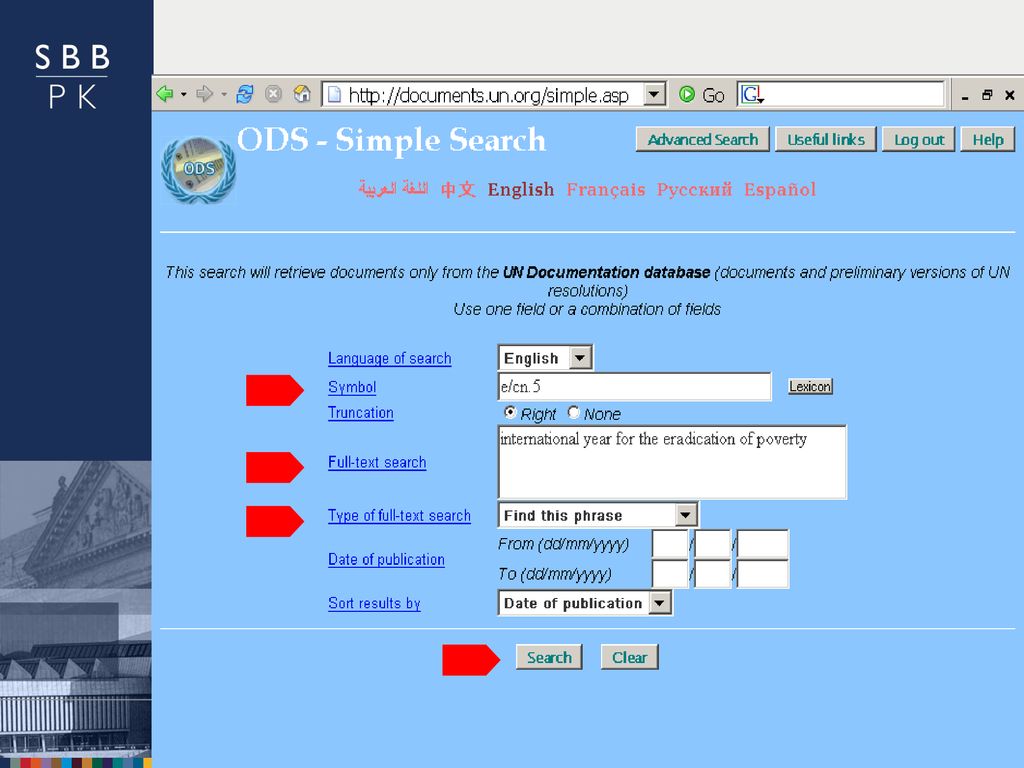Open the Forward history dropdown arrow
The image size is (1024, 768).
click(224, 95)
